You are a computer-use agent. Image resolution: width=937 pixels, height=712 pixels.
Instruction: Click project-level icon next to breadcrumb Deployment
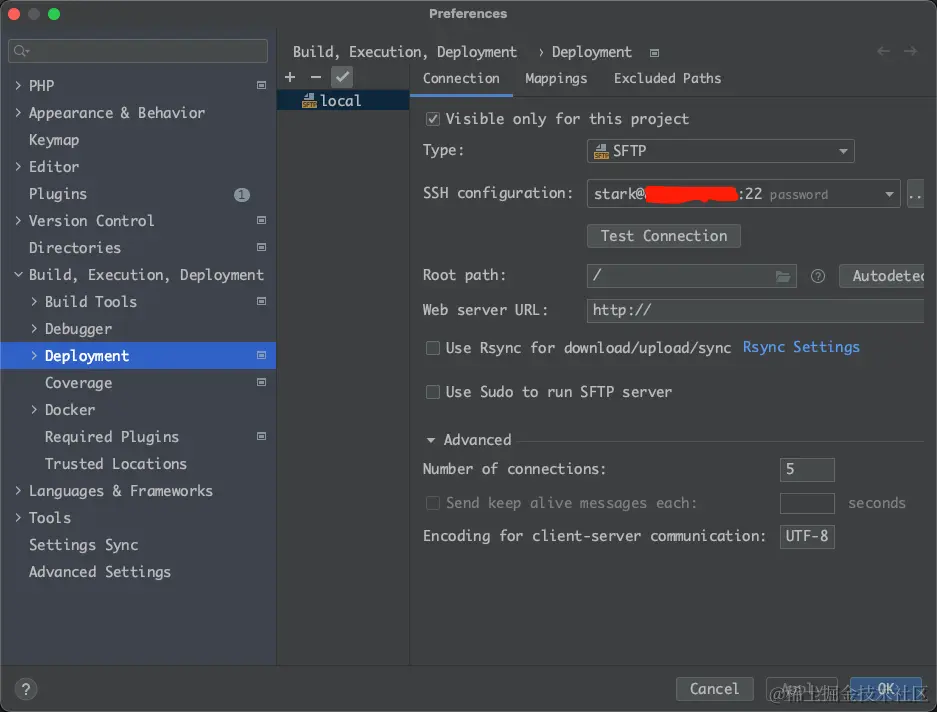pos(654,53)
